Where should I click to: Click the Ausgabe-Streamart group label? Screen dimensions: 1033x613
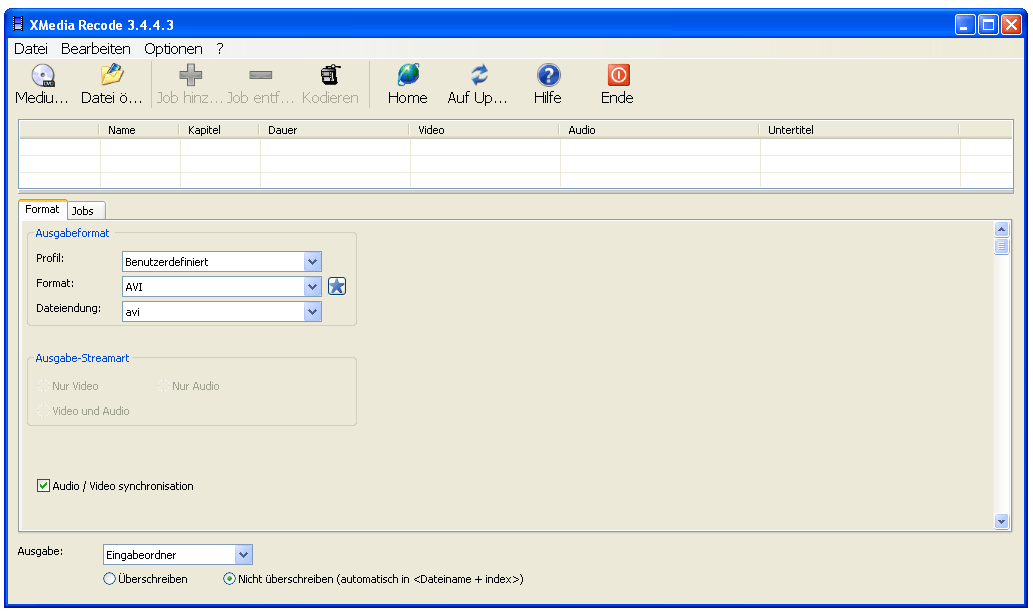click(x=82, y=358)
